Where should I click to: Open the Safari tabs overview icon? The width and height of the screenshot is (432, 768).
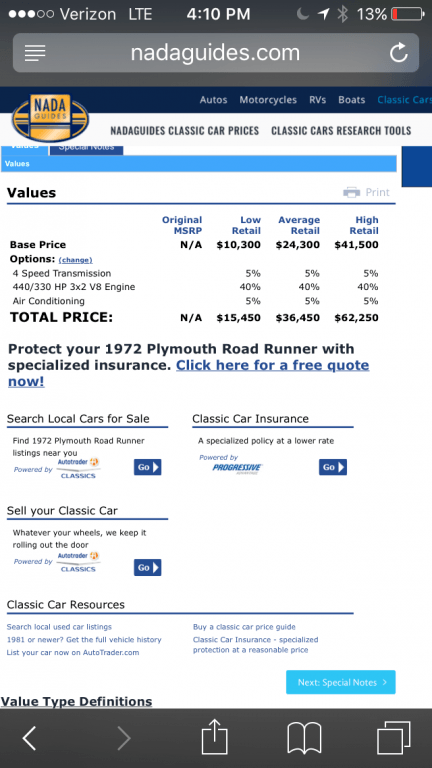click(x=393, y=738)
